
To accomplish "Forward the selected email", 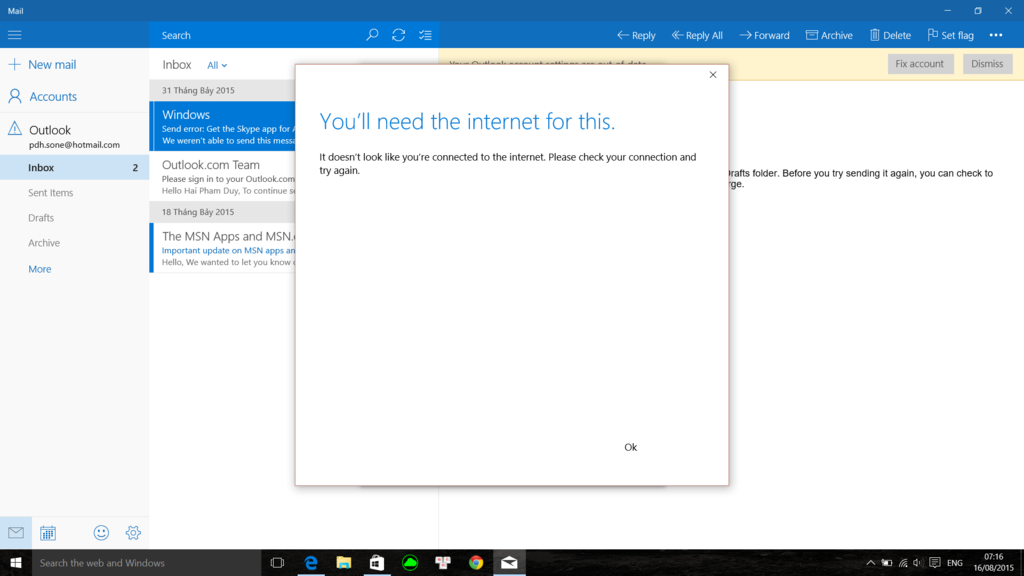I will 764,35.
